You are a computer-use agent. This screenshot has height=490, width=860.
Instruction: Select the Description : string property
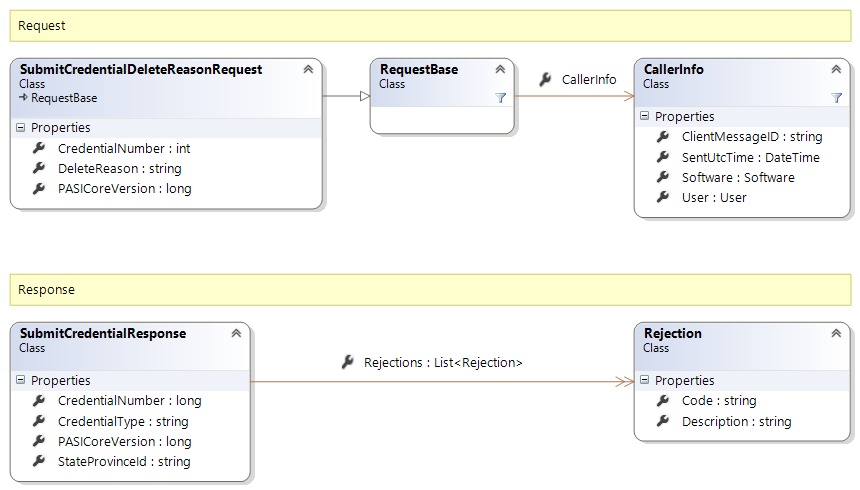coord(736,421)
